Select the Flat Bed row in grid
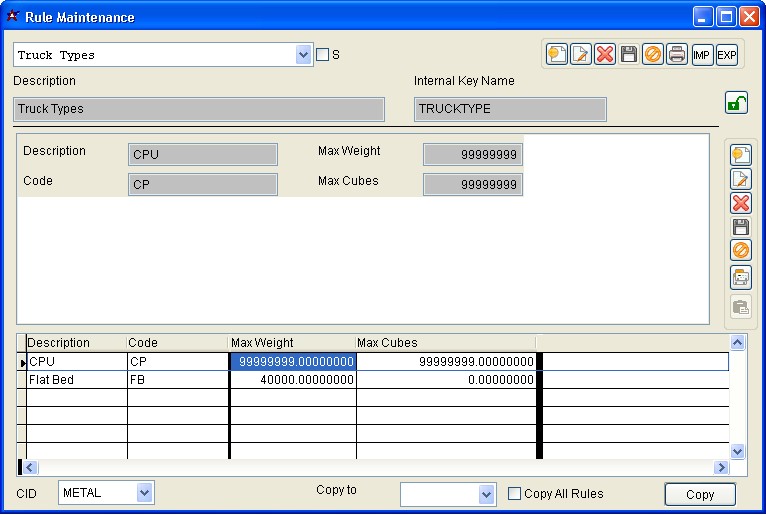Image resolution: width=766 pixels, height=515 pixels. 76,380
